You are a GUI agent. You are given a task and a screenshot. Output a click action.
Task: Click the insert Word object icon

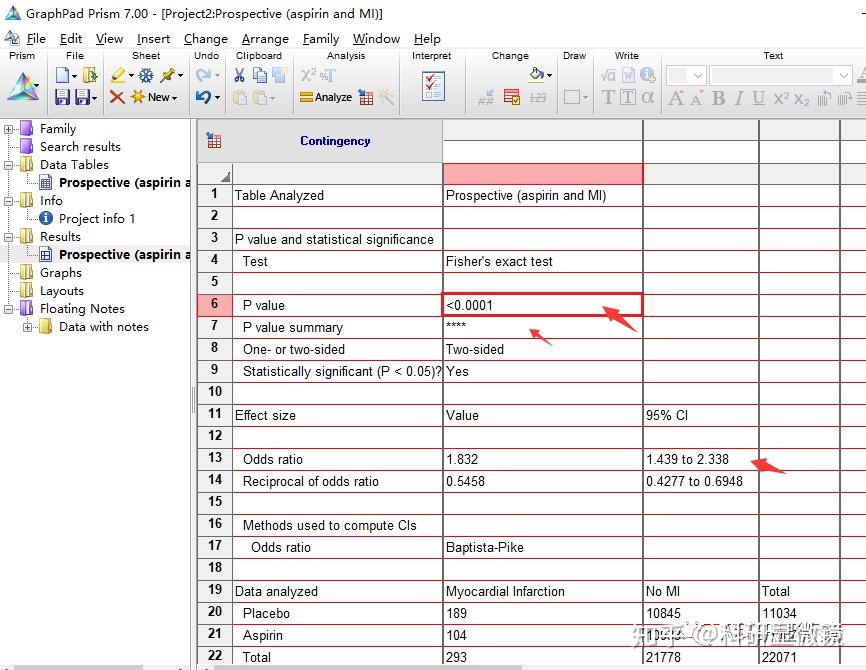tap(629, 75)
